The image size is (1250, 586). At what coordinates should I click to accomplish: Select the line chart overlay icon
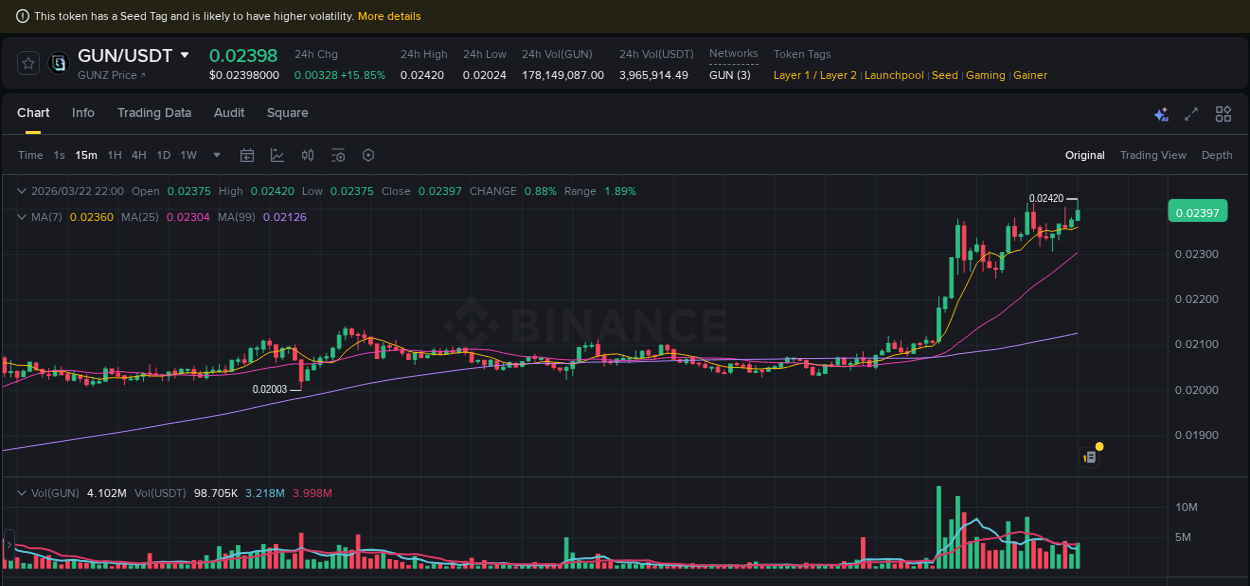(x=278, y=155)
